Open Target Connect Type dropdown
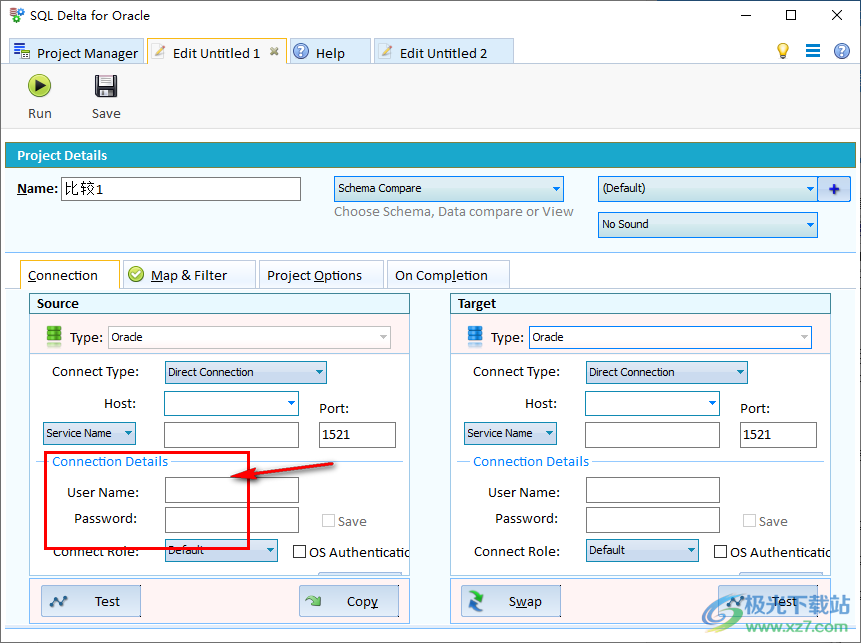 coord(667,372)
